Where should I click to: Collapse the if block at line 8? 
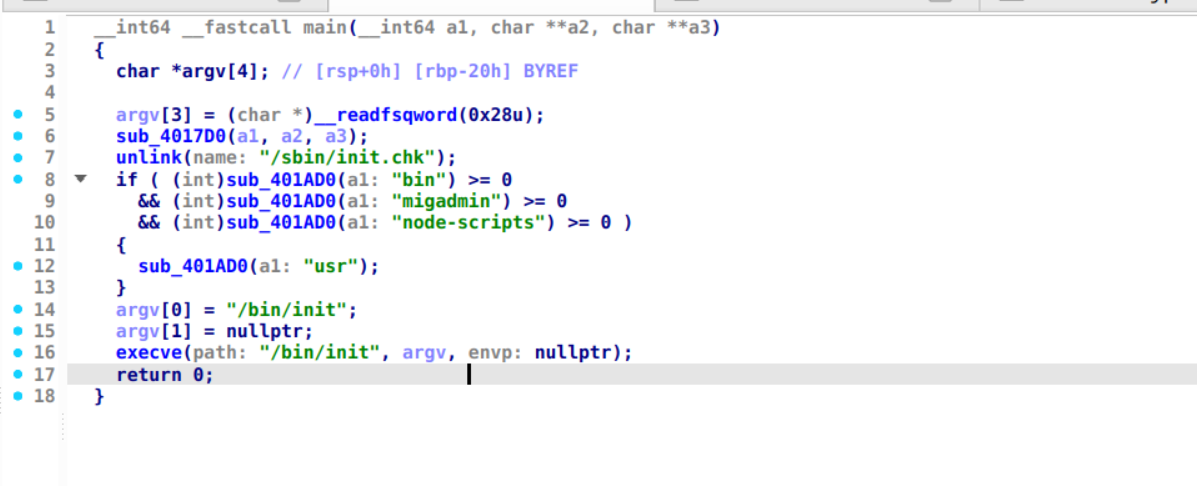pyautogui.click(x=80, y=179)
